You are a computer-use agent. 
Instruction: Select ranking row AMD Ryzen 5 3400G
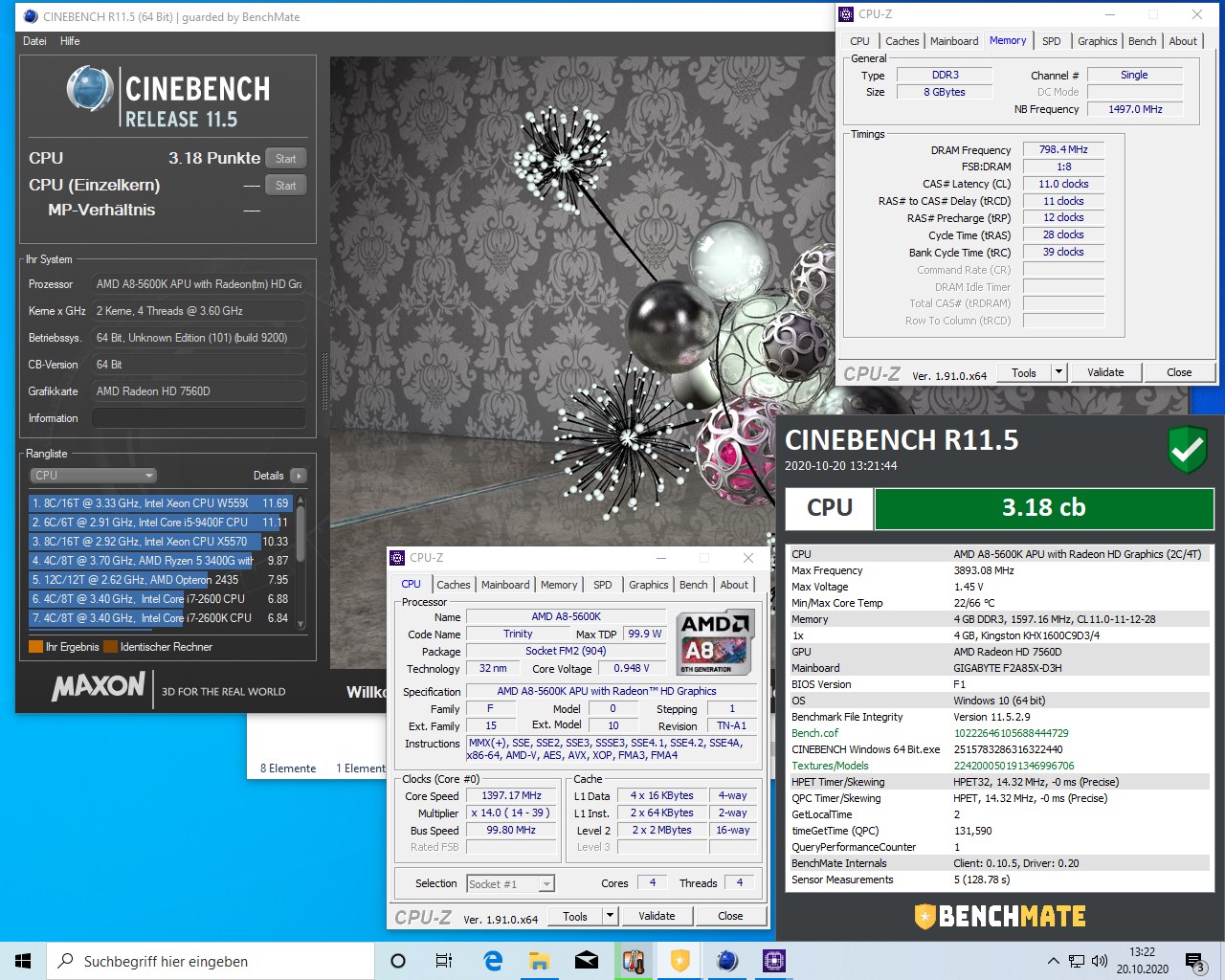[x=161, y=561]
